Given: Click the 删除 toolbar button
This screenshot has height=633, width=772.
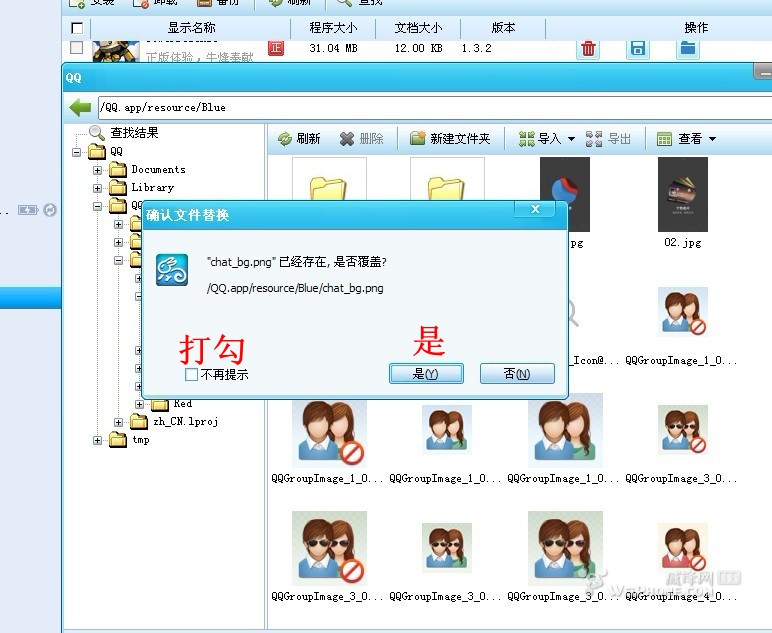Looking at the screenshot, I should click(x=361, y=139).
